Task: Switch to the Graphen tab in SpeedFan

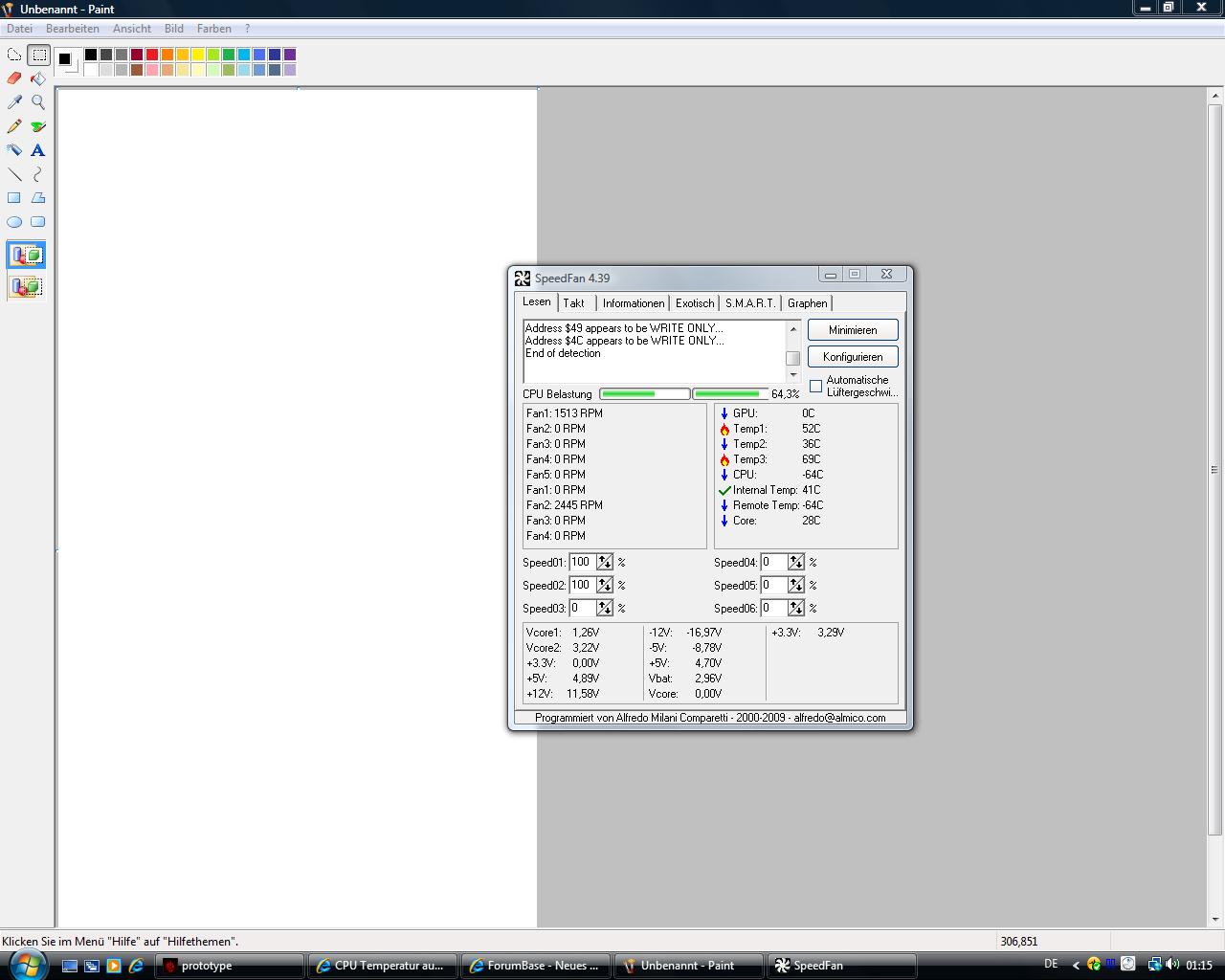Action: click(808, 303)
